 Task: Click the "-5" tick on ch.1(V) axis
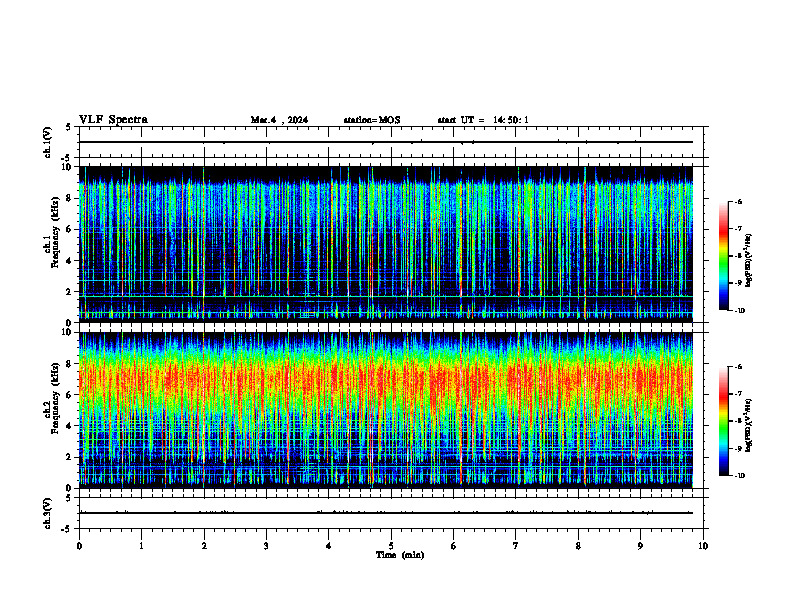(x=68, y=158)
